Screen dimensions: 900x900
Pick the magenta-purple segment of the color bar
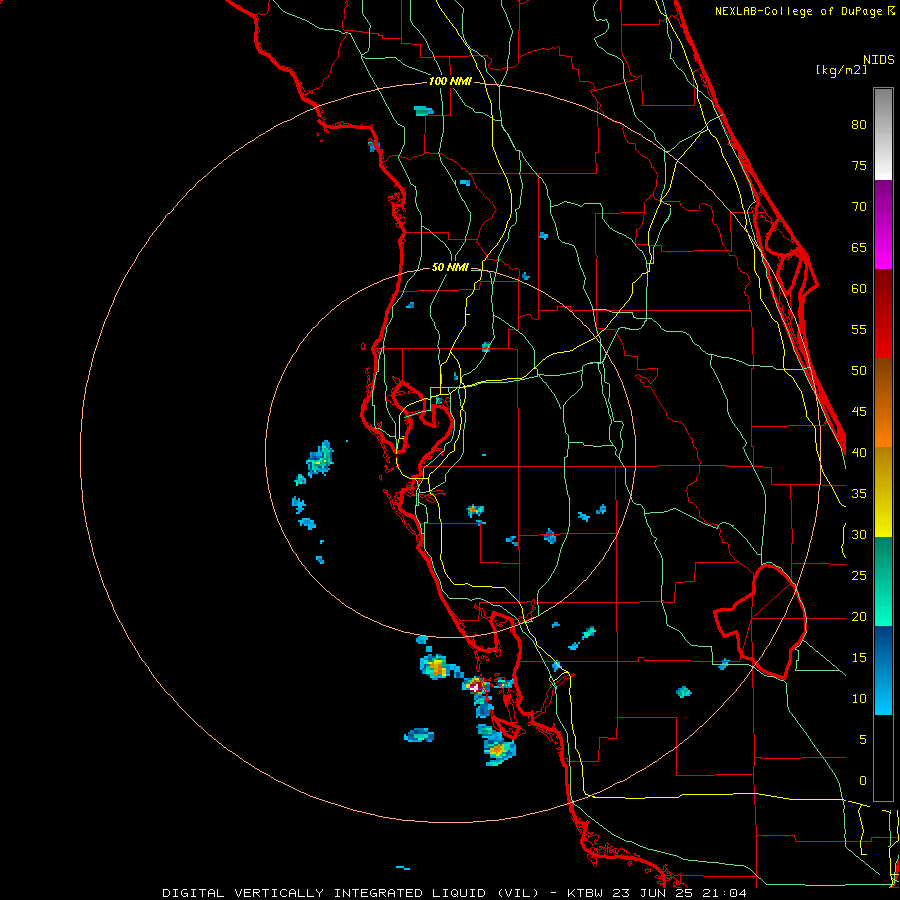click(883, 225)
